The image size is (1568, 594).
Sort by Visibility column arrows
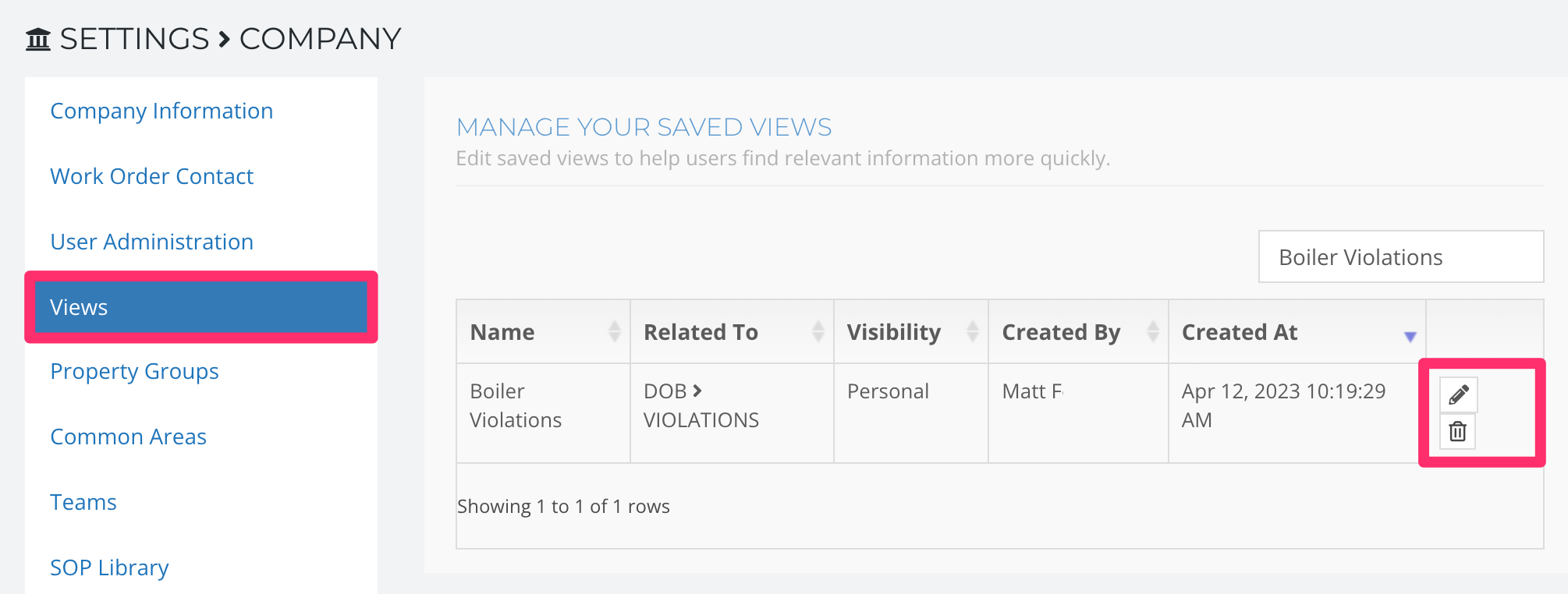tap(973, 332)
